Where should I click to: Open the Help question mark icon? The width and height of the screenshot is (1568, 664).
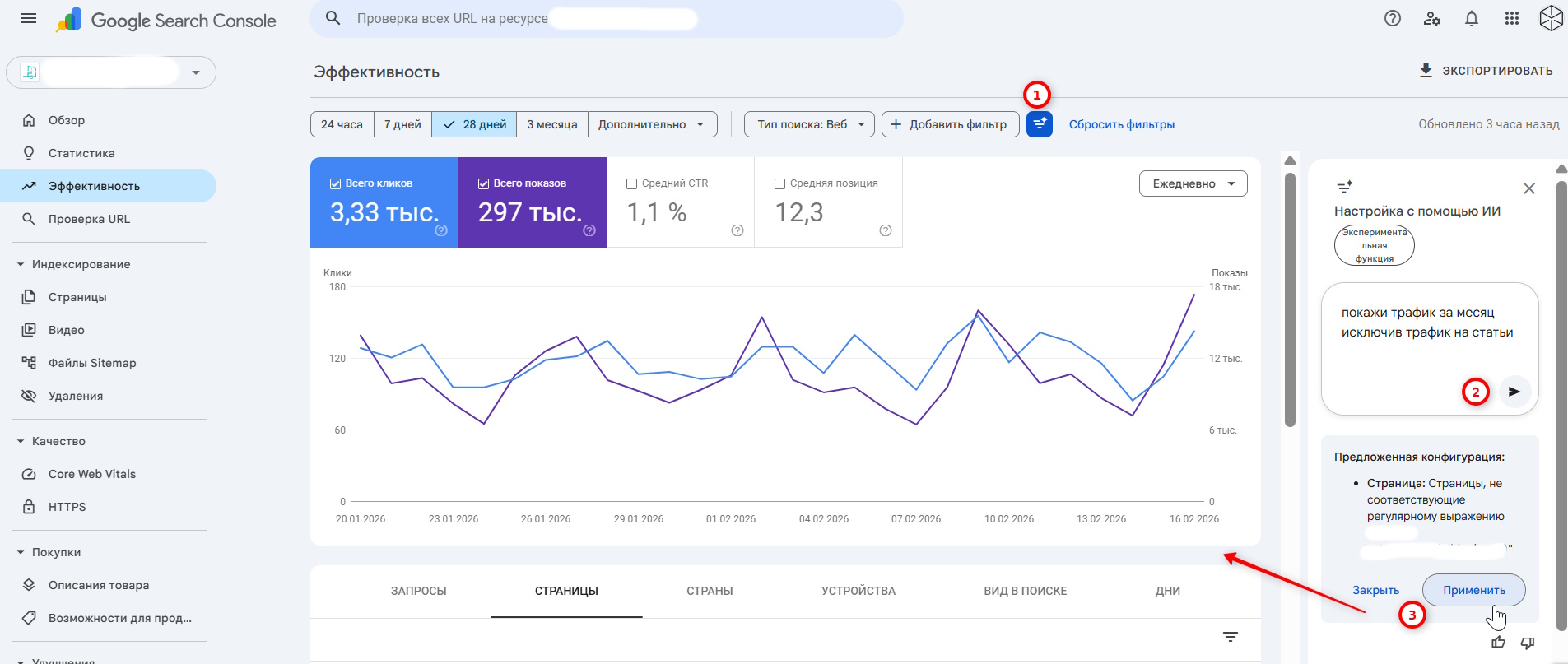click(x=1392, y=18)
